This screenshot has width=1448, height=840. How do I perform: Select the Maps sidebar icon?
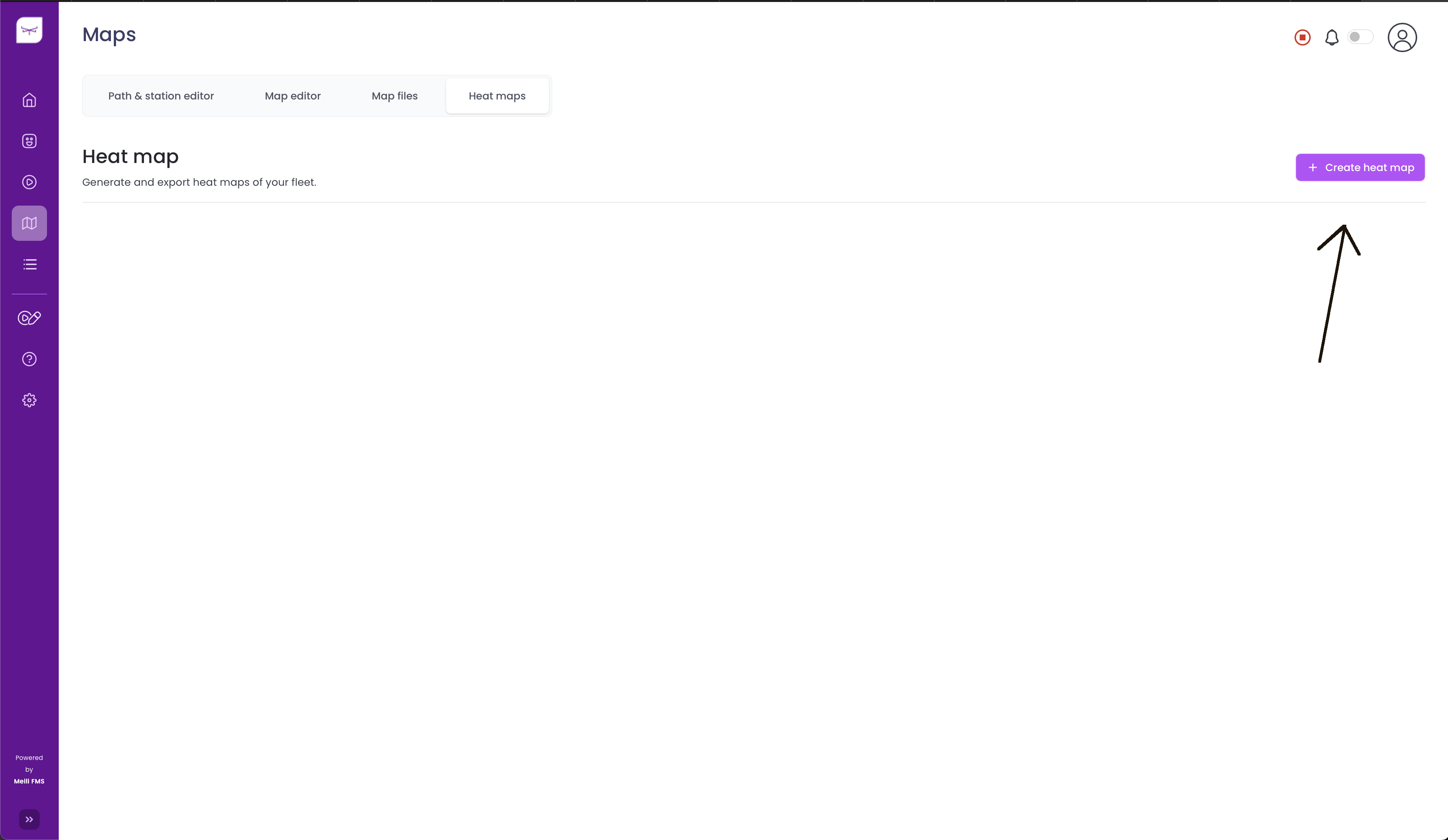tap(29, 224)
